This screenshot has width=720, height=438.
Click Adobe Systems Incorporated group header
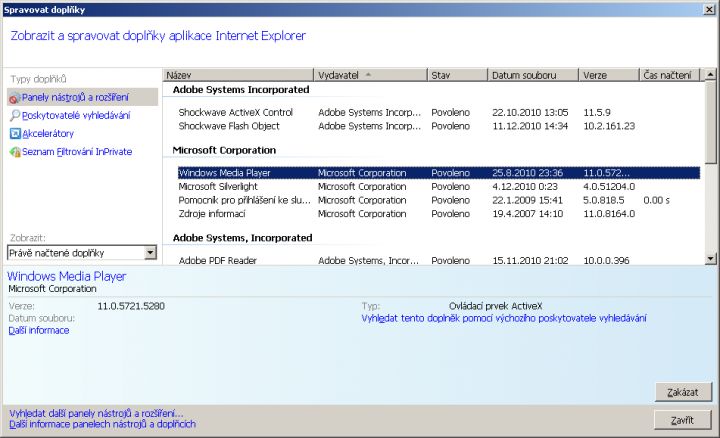[241, 90]
